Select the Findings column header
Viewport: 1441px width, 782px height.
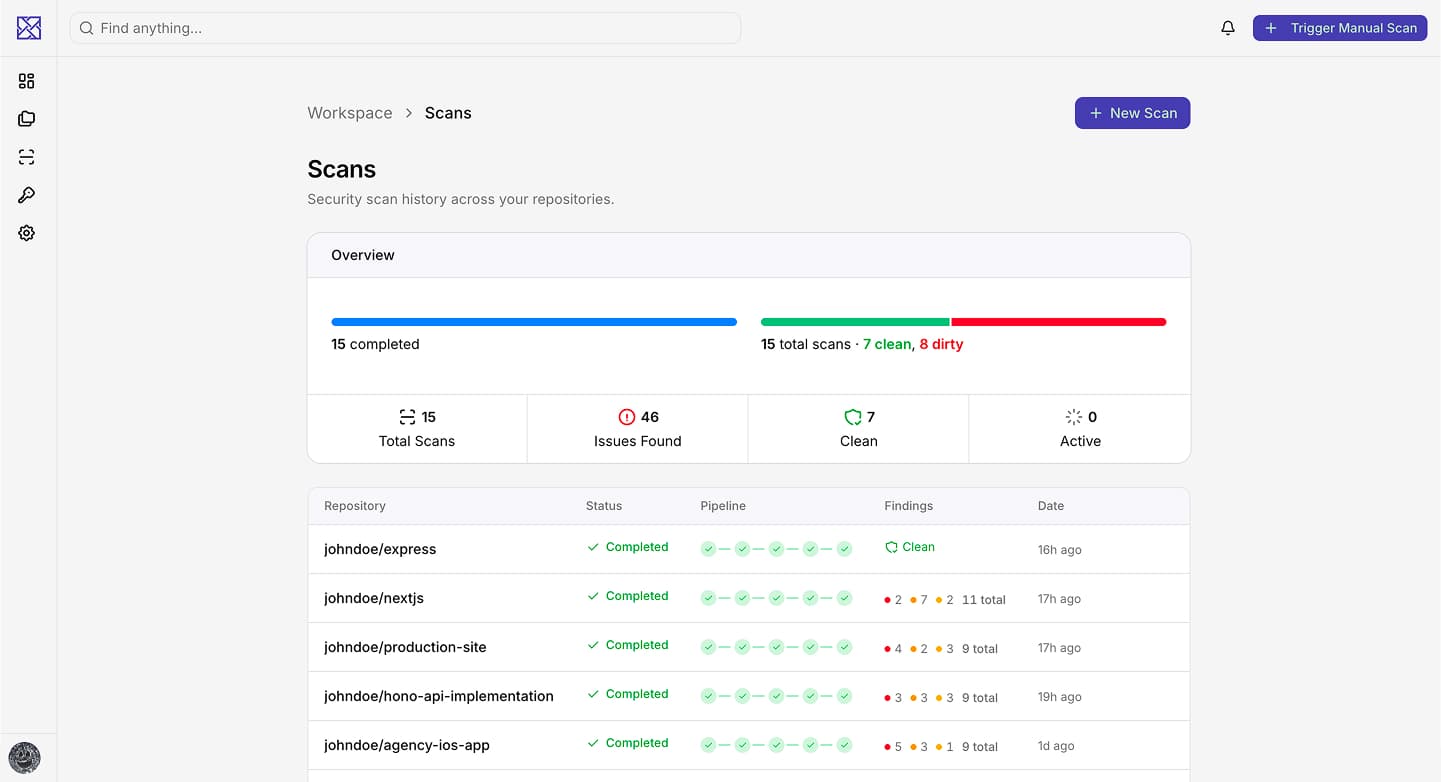(x=908, y=506)
